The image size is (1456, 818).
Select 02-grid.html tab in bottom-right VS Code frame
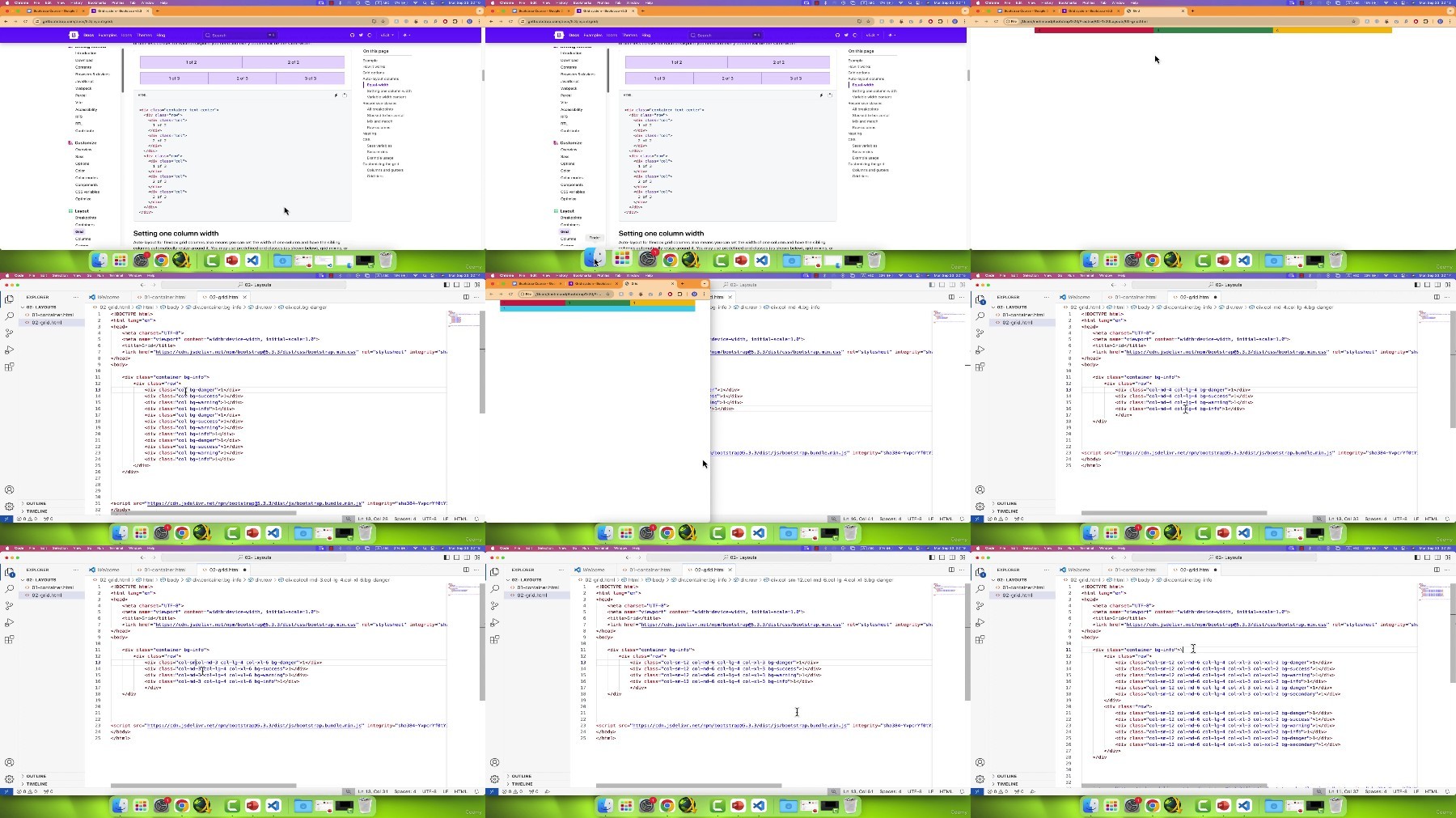tap(1194, 570)
